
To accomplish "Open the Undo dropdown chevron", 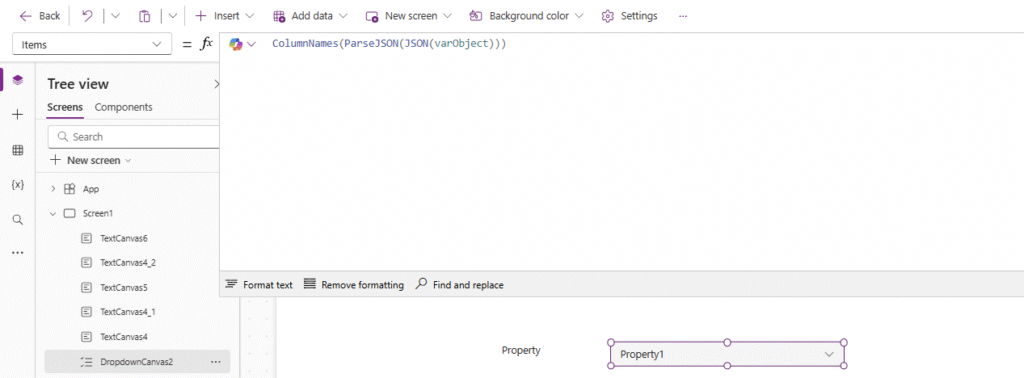I will coord(116,16).
